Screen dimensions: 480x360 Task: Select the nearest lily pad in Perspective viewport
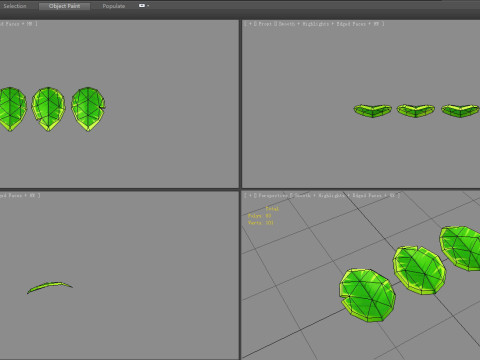pos(368,295)
